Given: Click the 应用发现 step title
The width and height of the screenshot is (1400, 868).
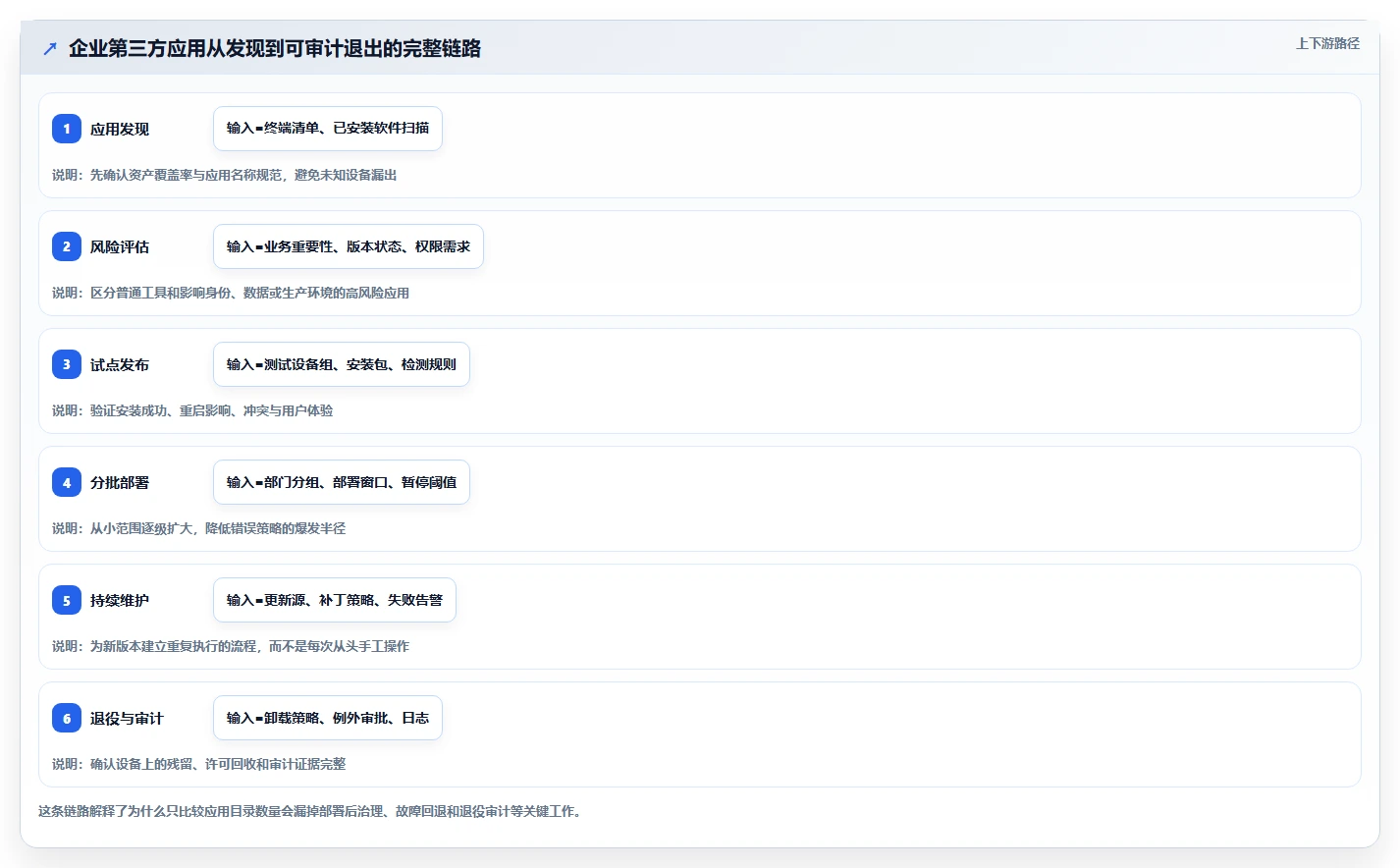Looking at the screenshot, I should click(x=120, y=129).
